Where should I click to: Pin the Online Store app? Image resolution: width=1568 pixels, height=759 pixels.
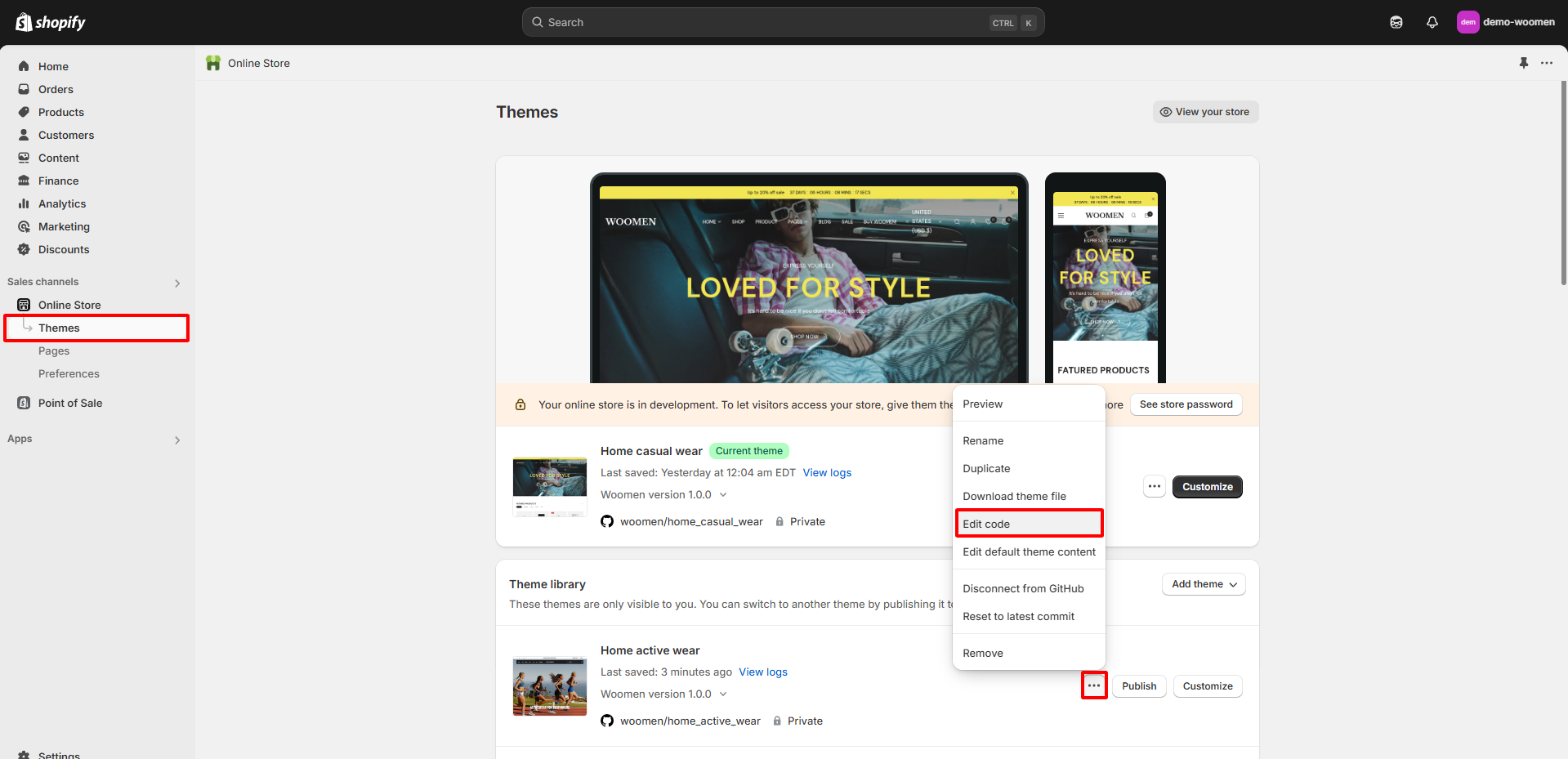tap(1523, 63)
